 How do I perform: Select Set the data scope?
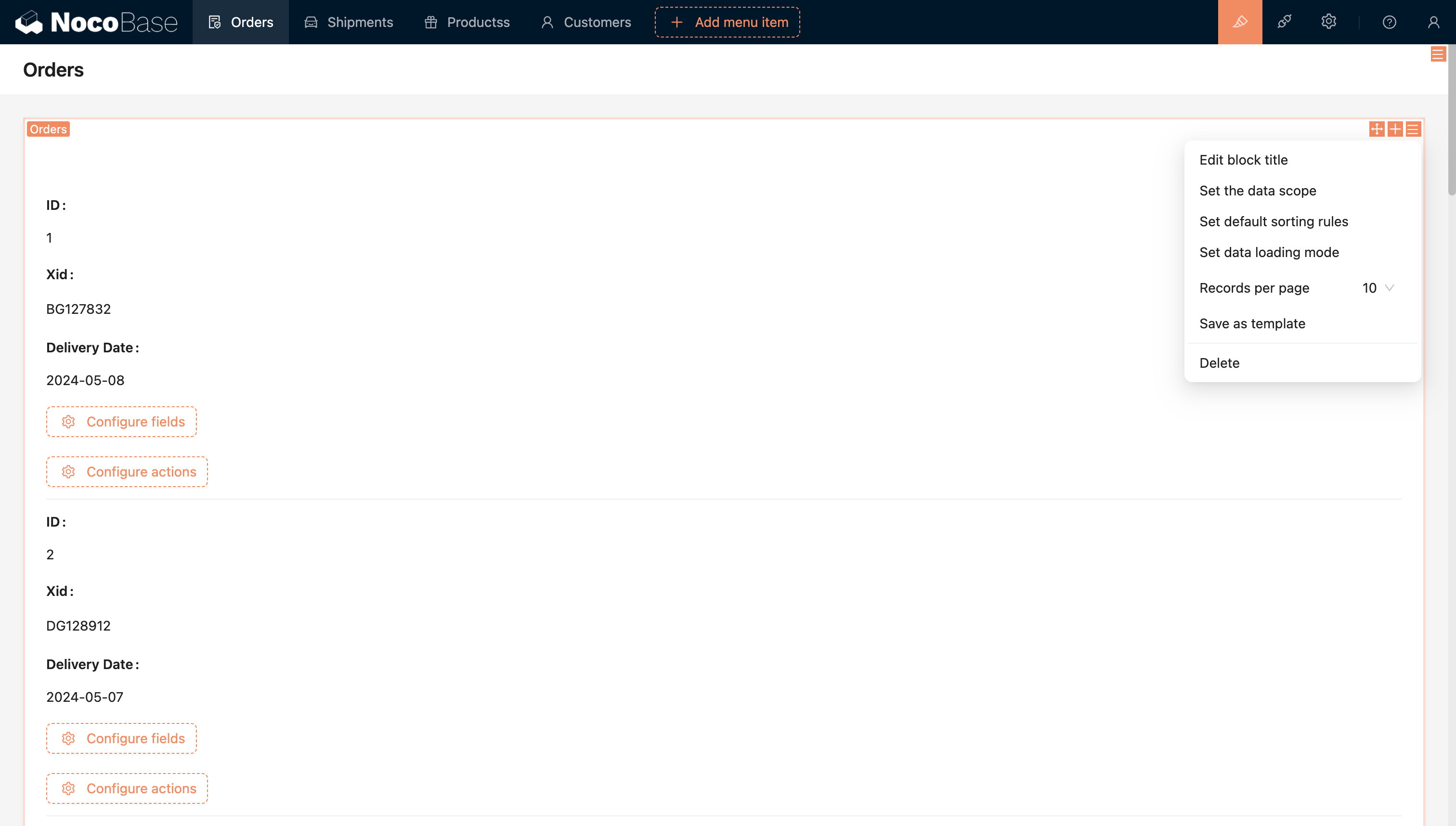(1258, 191)
